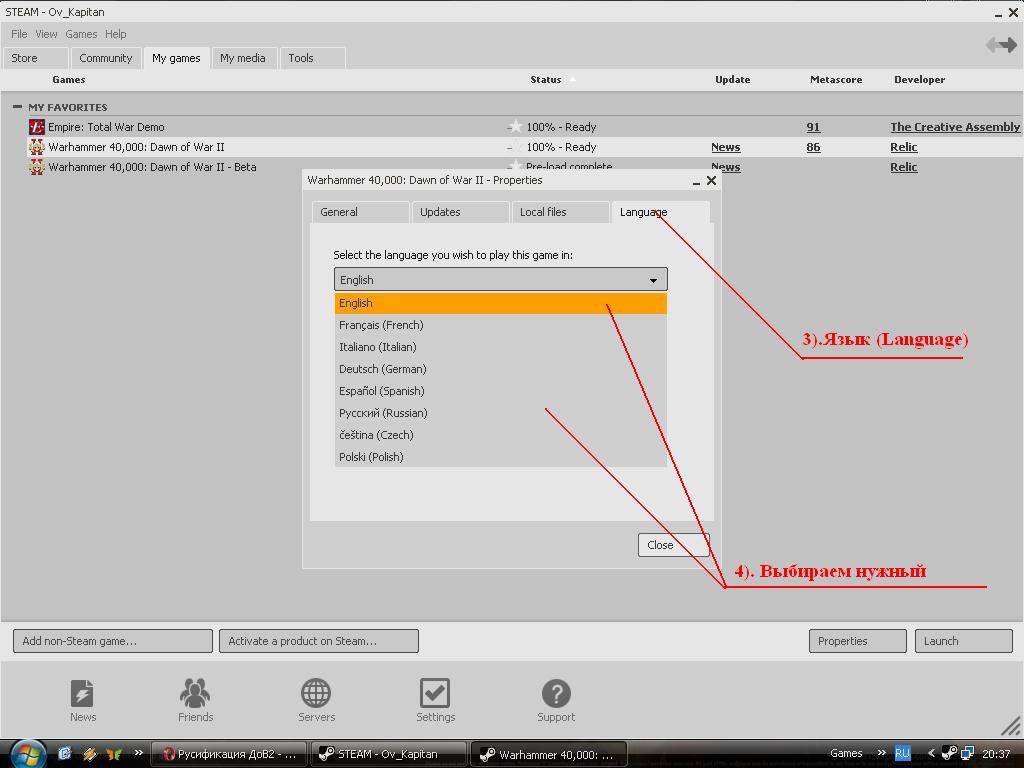Open News link for Dawn of War II
Screen dimensions: 1024x768
[x=726, y=147]
